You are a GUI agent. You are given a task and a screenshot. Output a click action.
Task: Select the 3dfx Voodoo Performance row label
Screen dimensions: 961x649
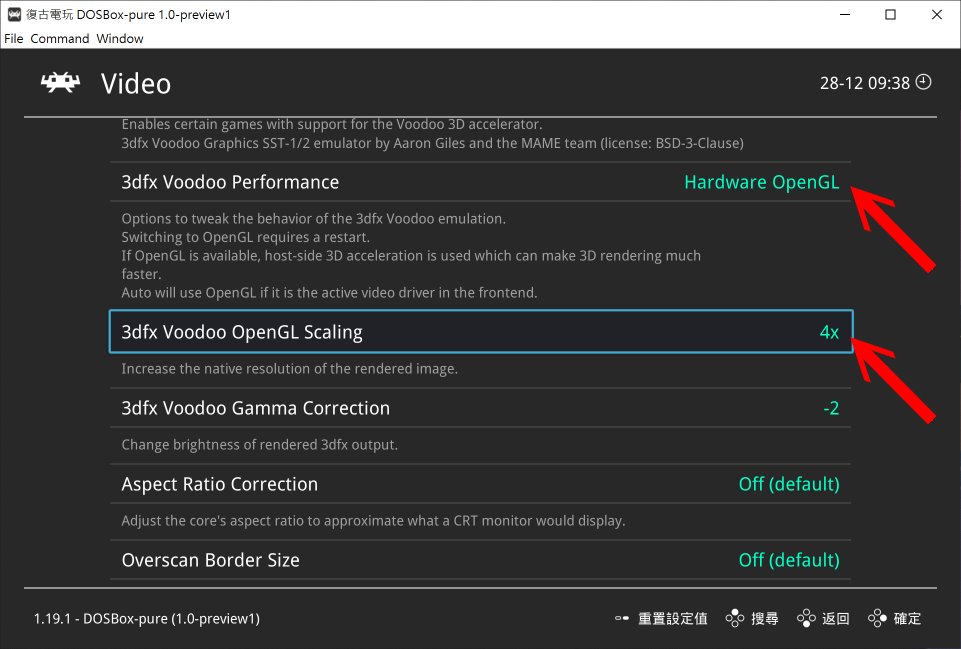[x=230, y=182]
